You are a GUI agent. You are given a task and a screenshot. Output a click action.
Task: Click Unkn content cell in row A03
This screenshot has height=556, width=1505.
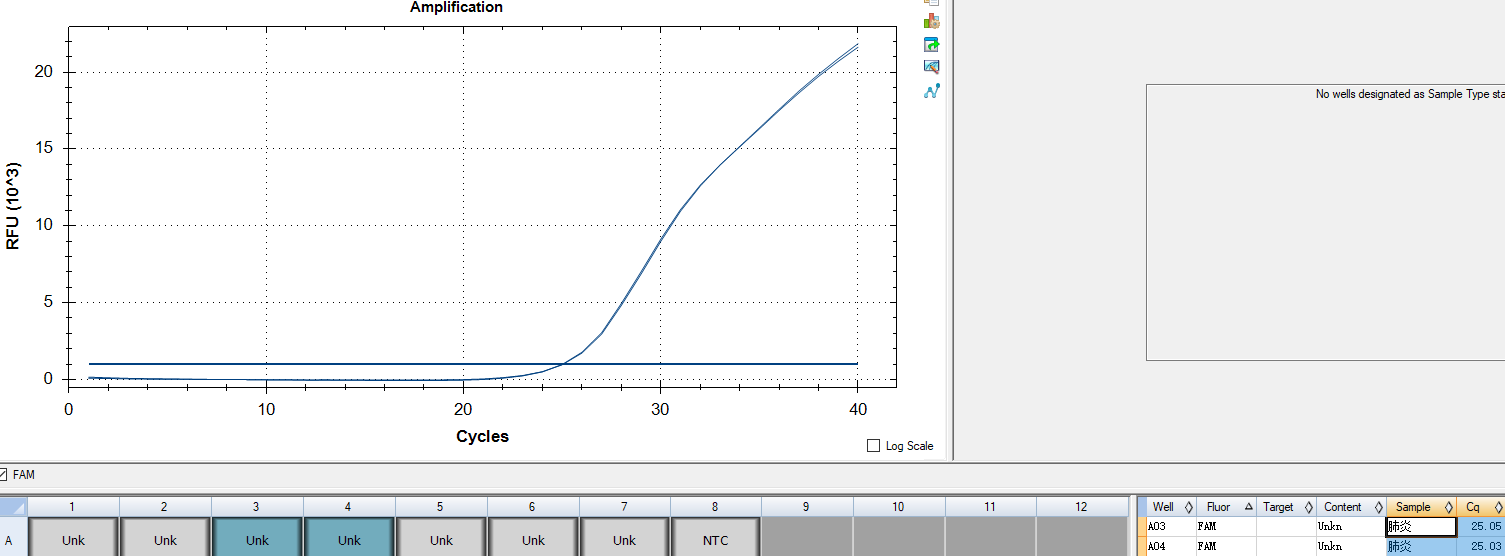tap(1351, 526)
